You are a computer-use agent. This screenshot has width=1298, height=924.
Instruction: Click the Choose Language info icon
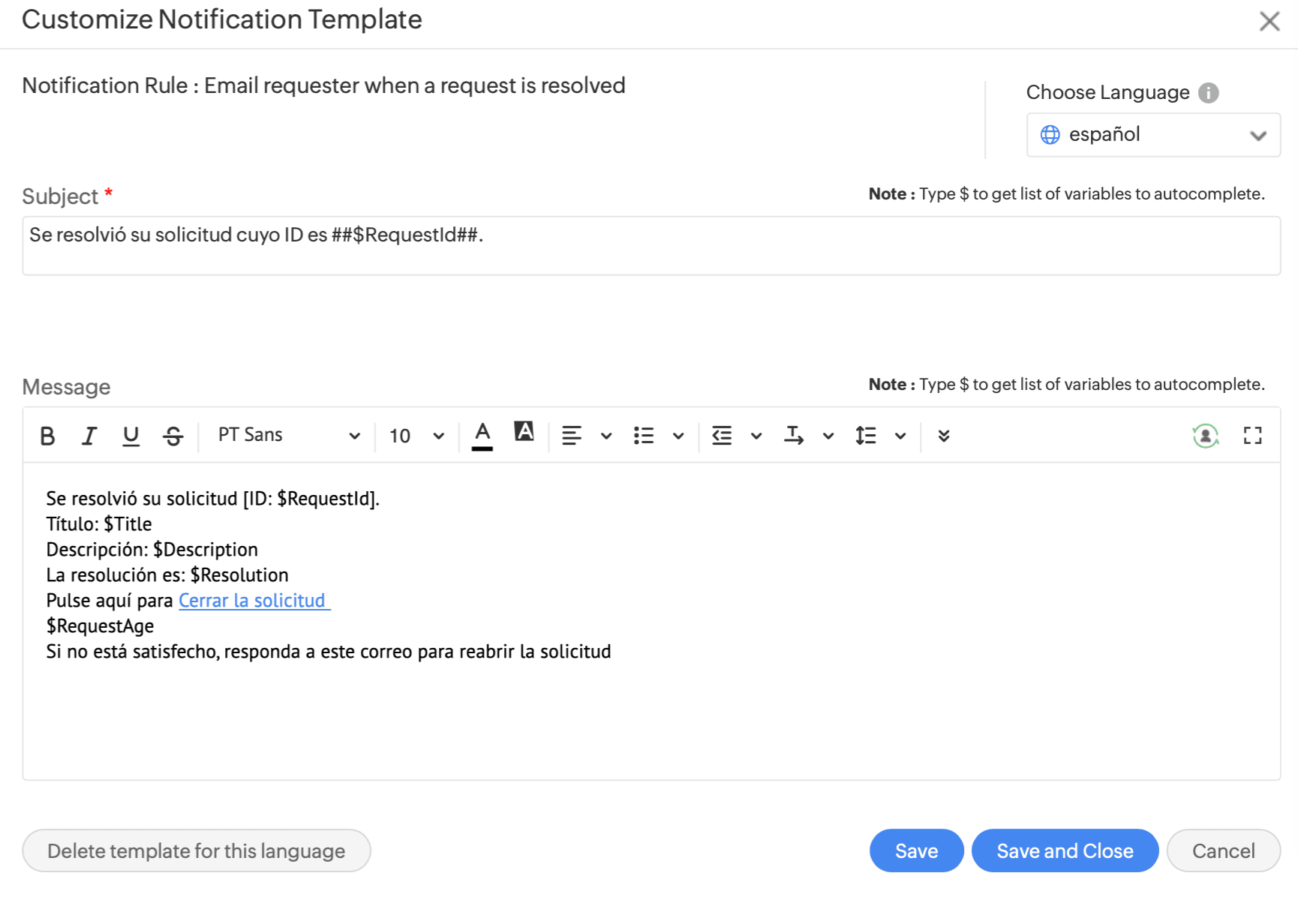[x=1208, y=93]
